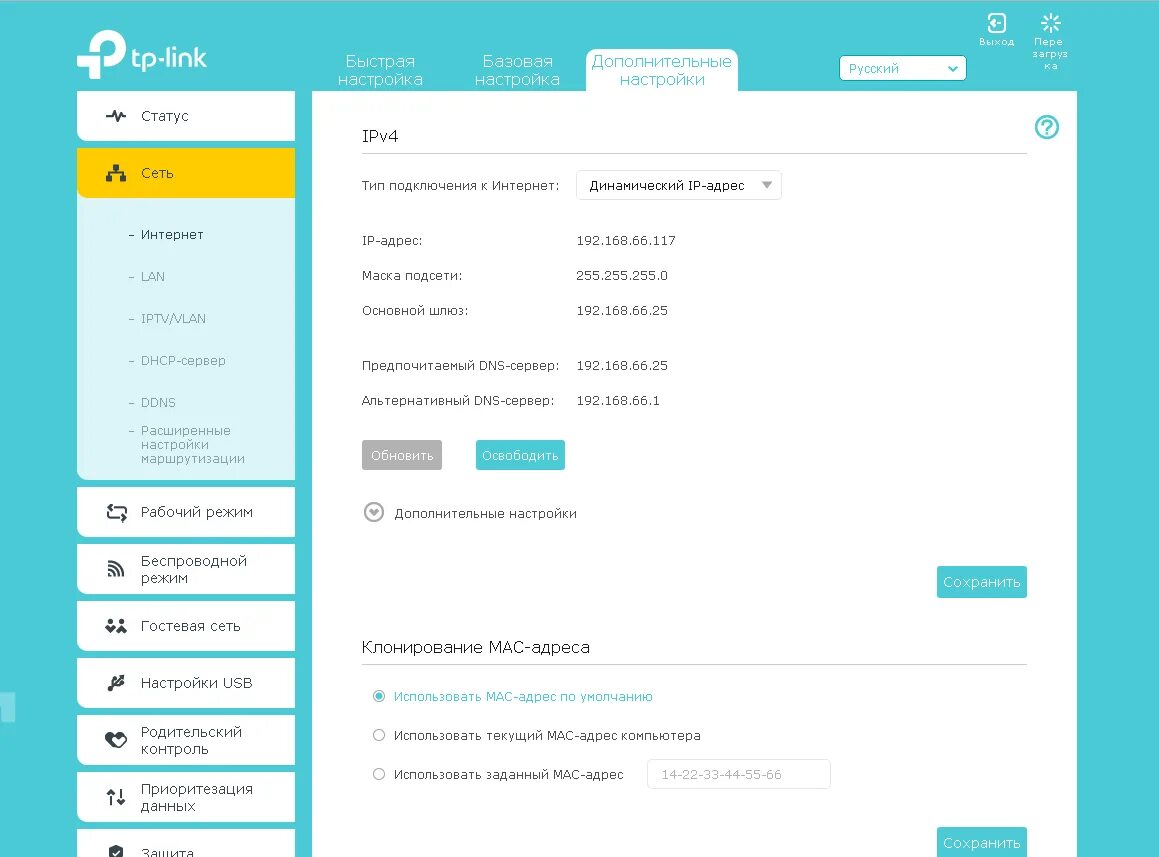Open the Сеть menu item
1159x857 pixels.
[186, 173]
